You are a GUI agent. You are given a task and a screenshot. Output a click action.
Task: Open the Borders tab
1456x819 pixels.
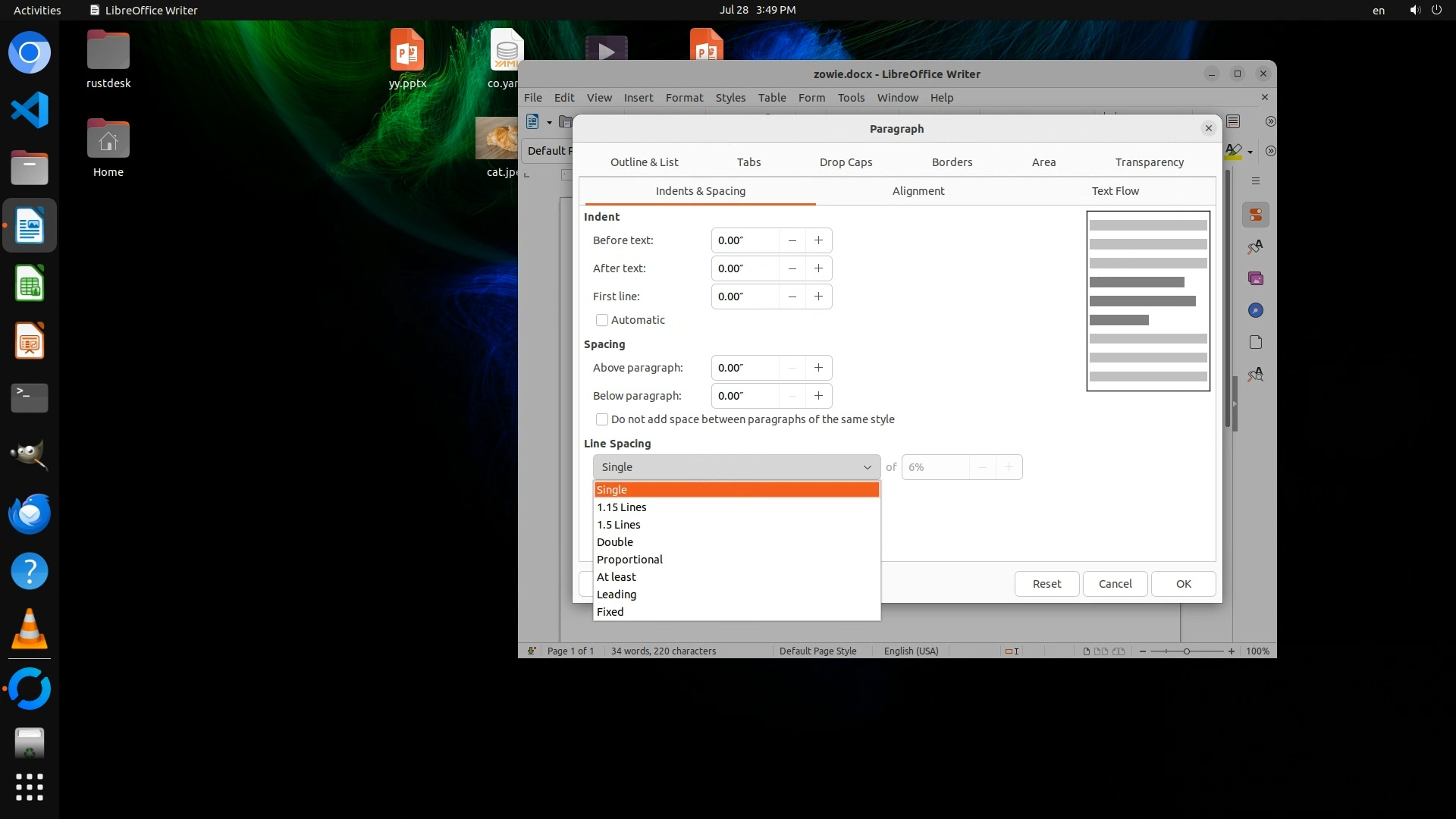pyautogui.click(x=952, y=162)
